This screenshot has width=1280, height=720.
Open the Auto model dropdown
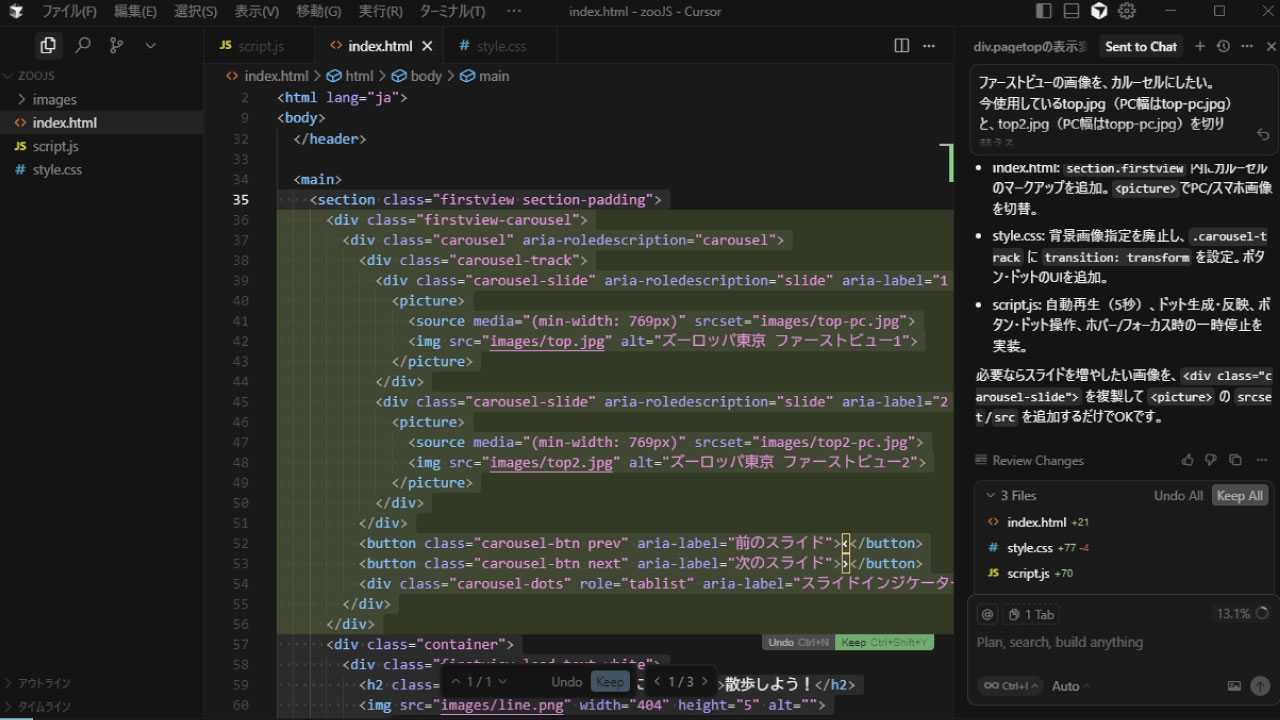pos(1071,686)
